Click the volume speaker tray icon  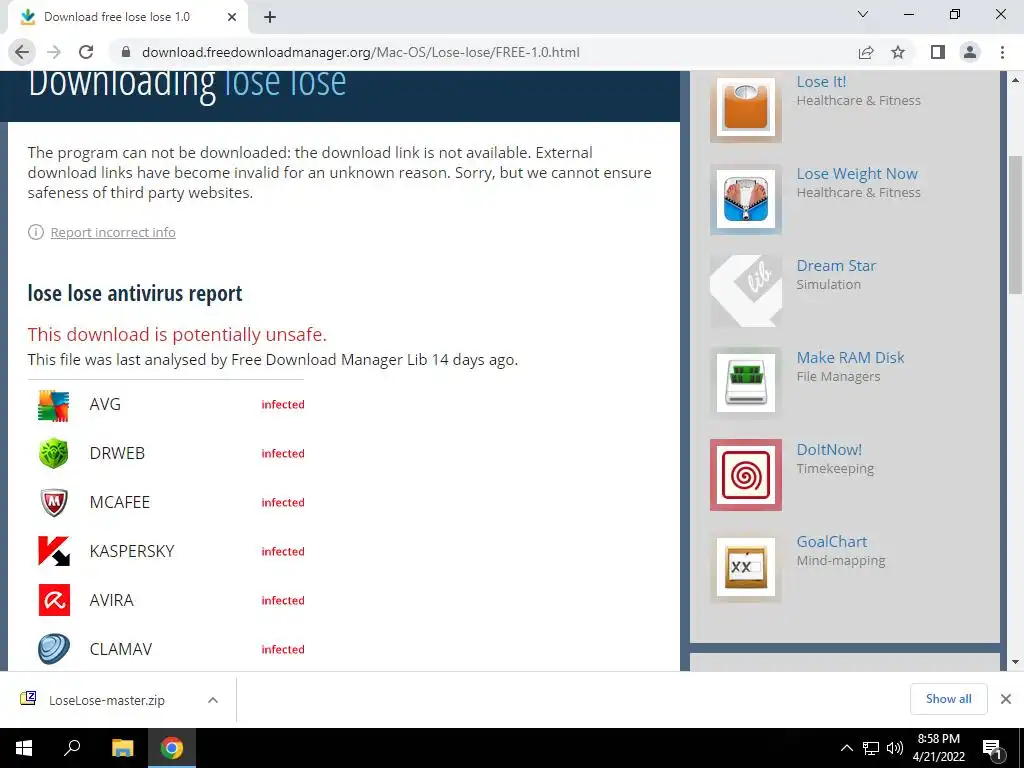[x=895, y=748]
